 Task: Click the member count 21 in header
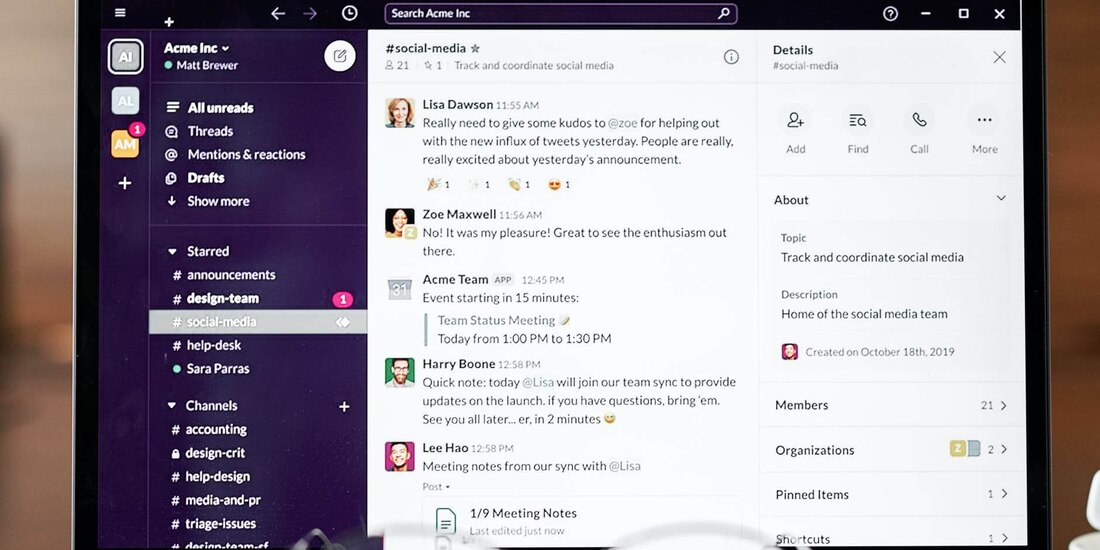tap(397, 65)
